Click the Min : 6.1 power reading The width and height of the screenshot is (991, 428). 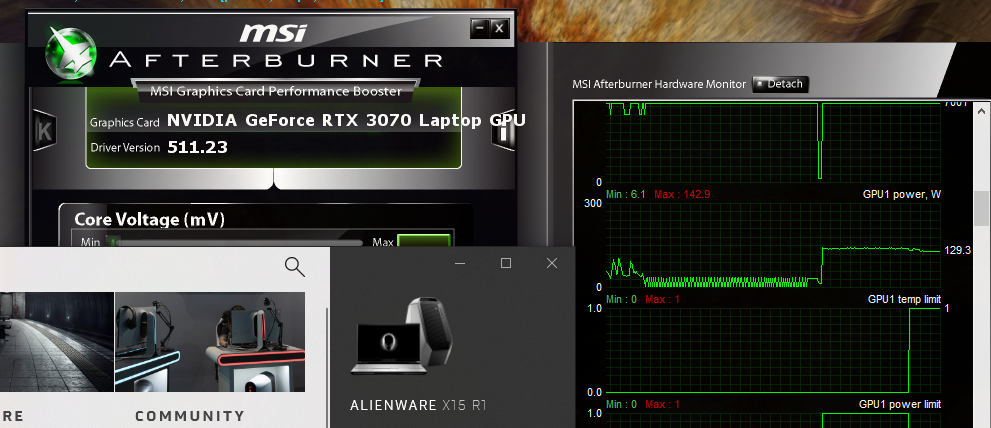[x=626, y=194]
